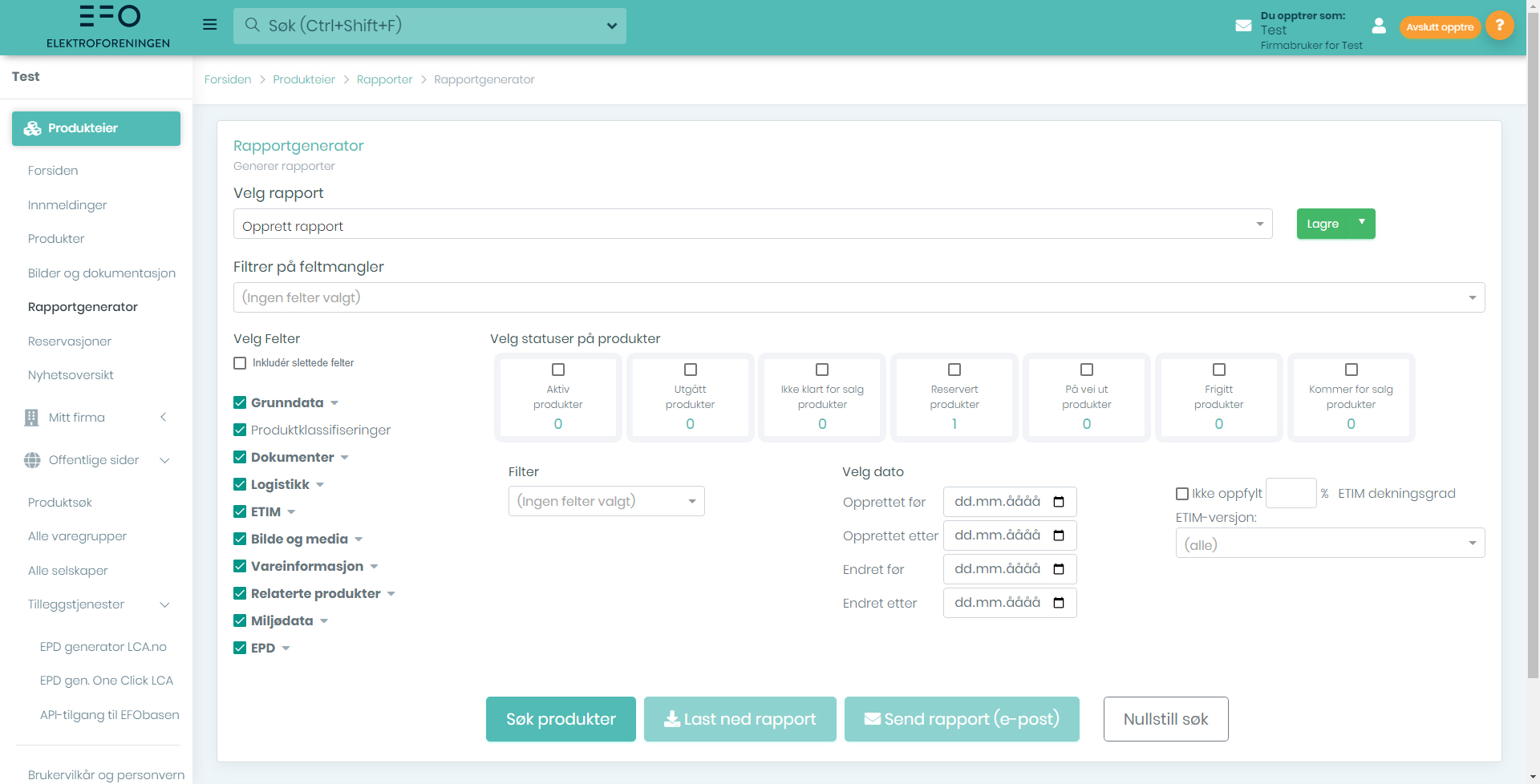
Task: Open the Opprett rapport dropdown
Action: coord(752,224)
